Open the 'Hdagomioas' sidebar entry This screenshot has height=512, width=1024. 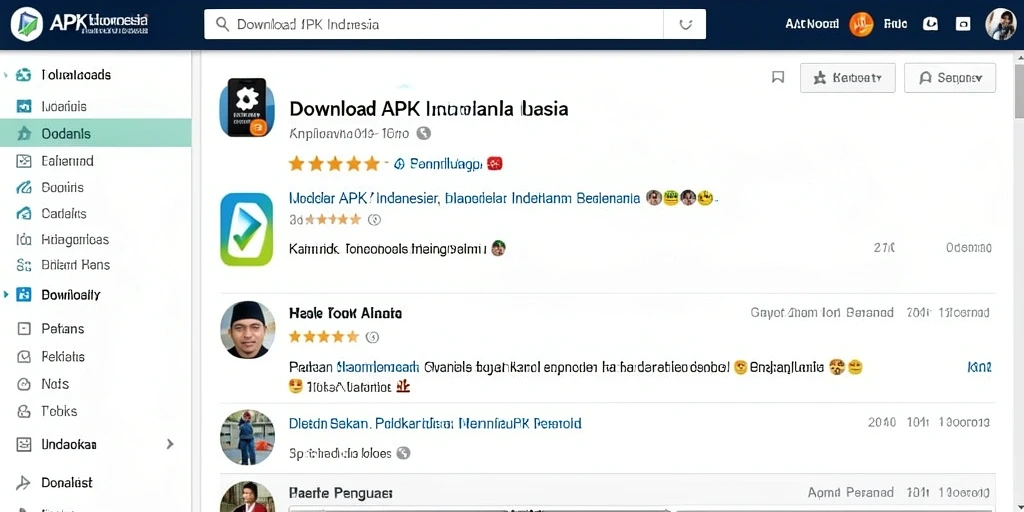pos(74,240)
